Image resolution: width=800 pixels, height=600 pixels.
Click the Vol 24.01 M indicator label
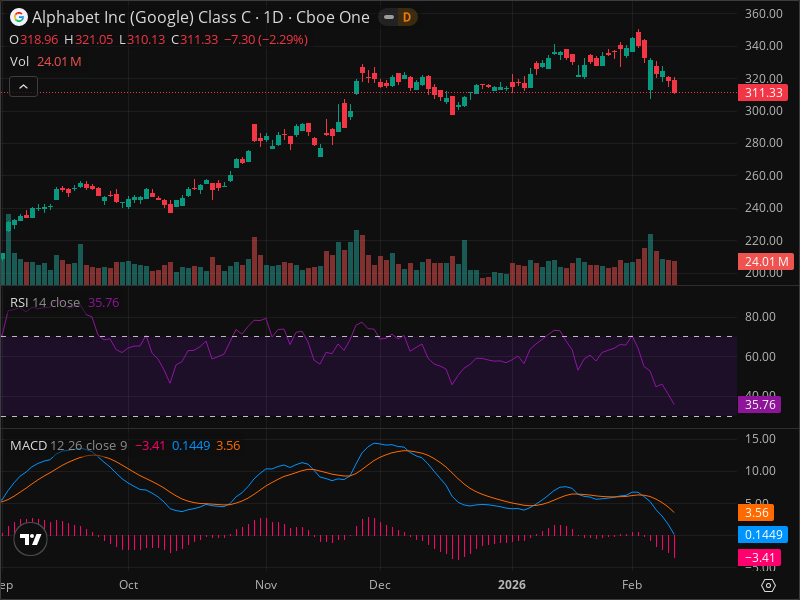click(x=45, y=62)
